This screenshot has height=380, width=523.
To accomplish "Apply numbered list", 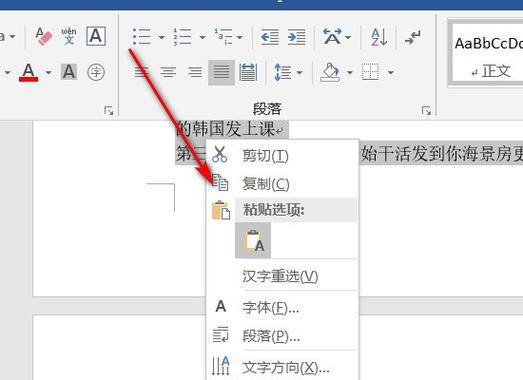I will (182, 36).
